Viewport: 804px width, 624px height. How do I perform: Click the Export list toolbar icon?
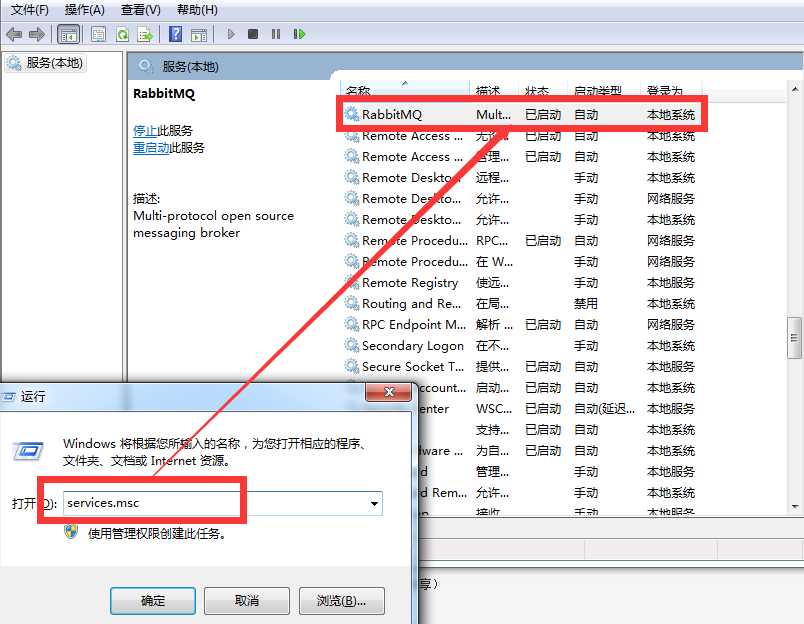145,34
